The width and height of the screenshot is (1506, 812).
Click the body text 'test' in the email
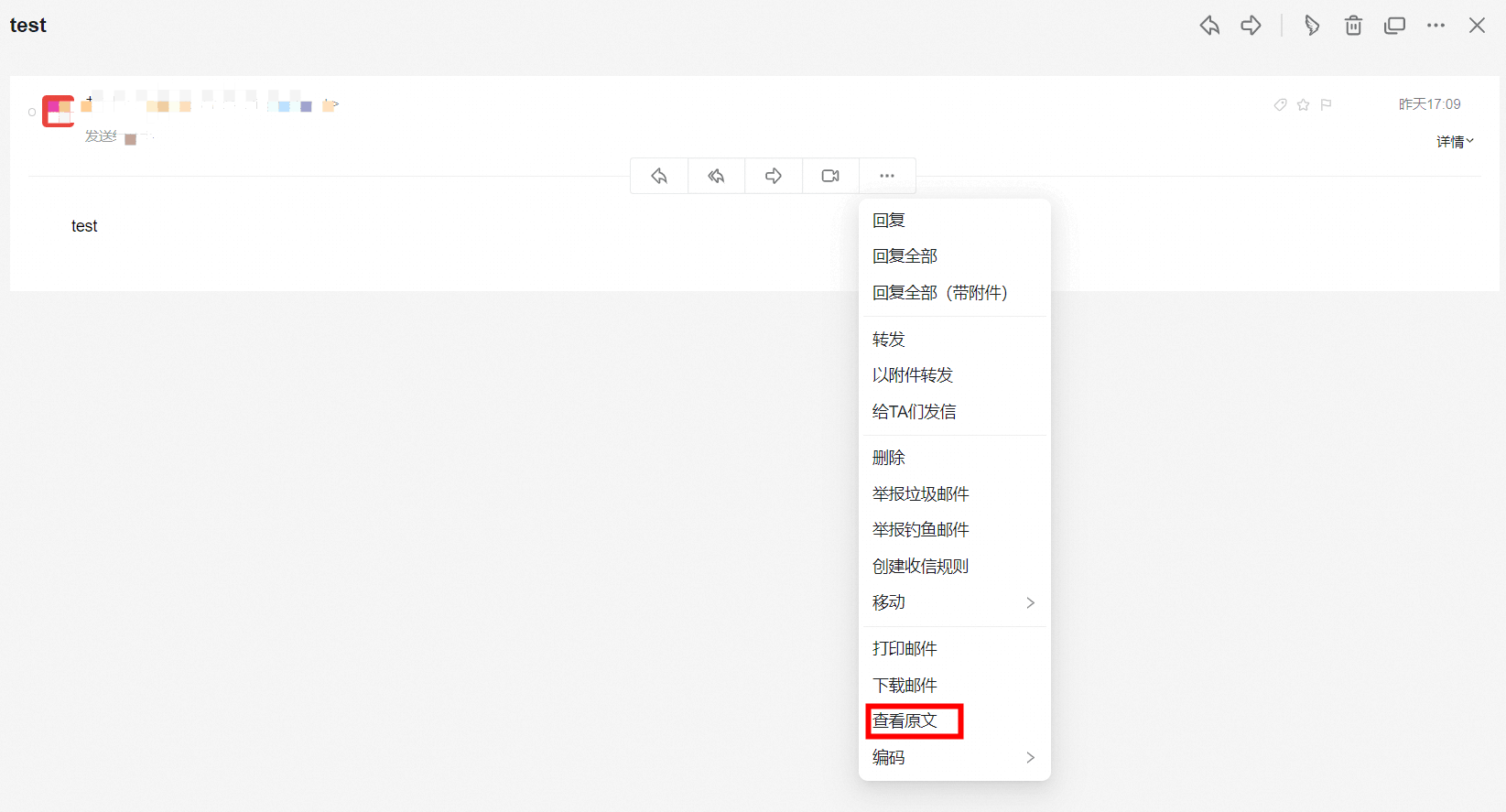coord(84,226)
